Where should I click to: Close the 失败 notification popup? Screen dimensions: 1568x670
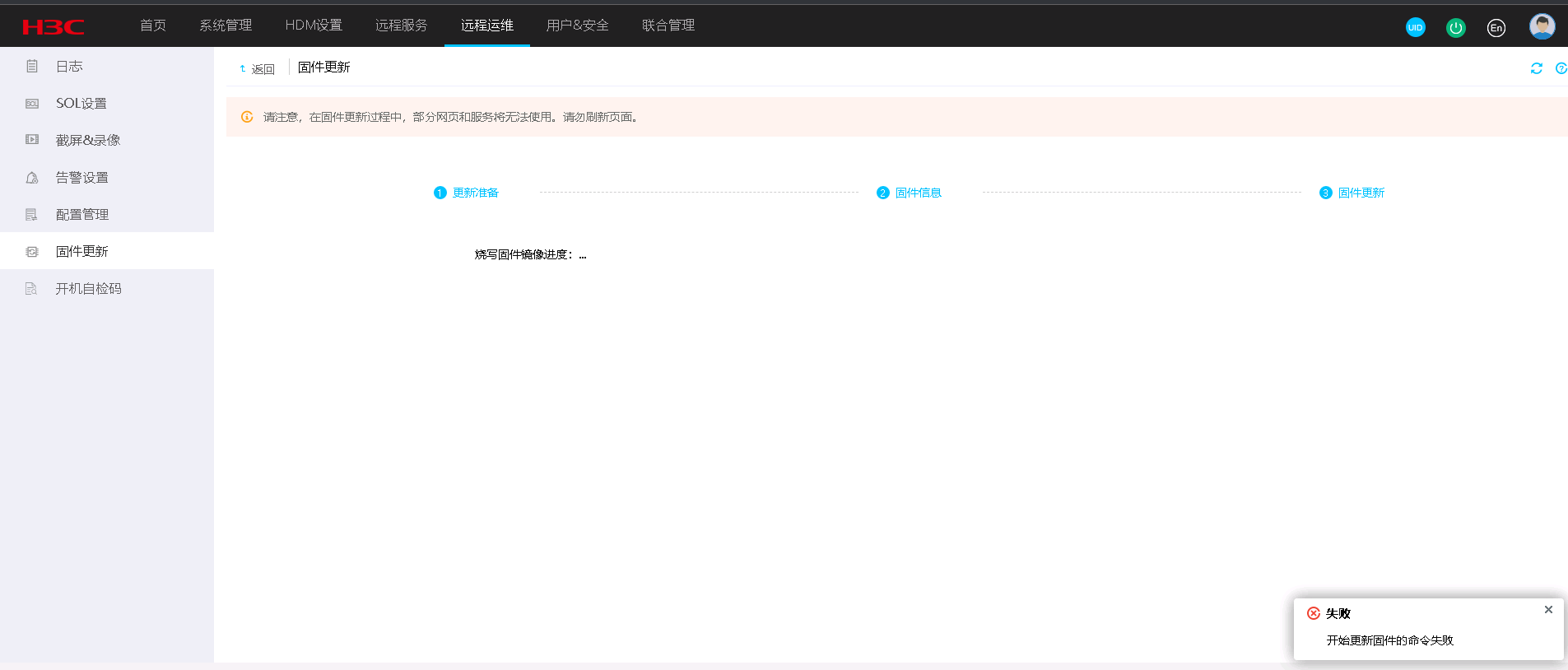(1548, 610)
